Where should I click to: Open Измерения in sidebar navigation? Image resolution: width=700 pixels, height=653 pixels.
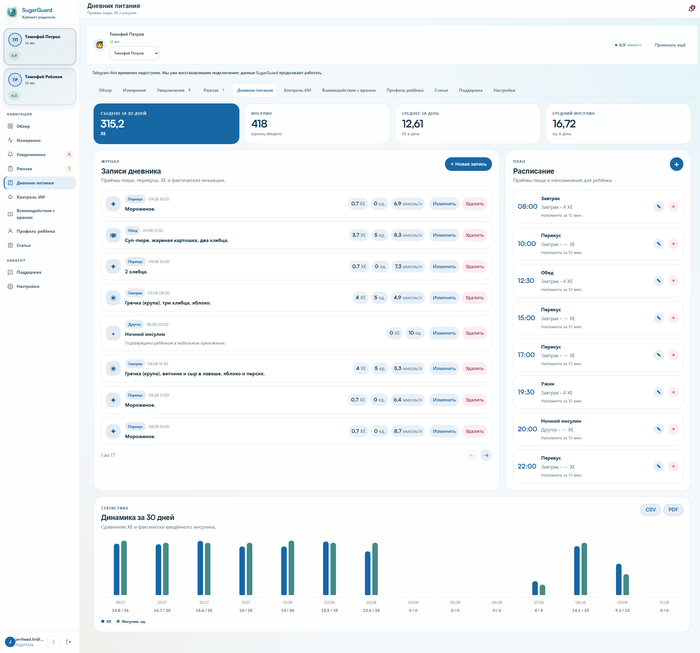[29, 140]
